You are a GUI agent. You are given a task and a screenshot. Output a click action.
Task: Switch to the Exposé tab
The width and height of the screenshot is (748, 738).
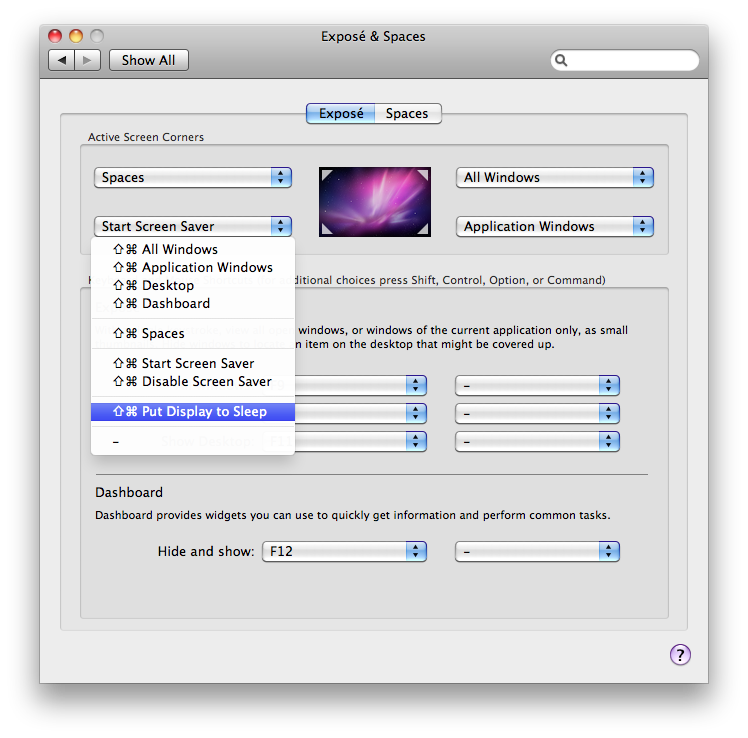tap(341, 114)
